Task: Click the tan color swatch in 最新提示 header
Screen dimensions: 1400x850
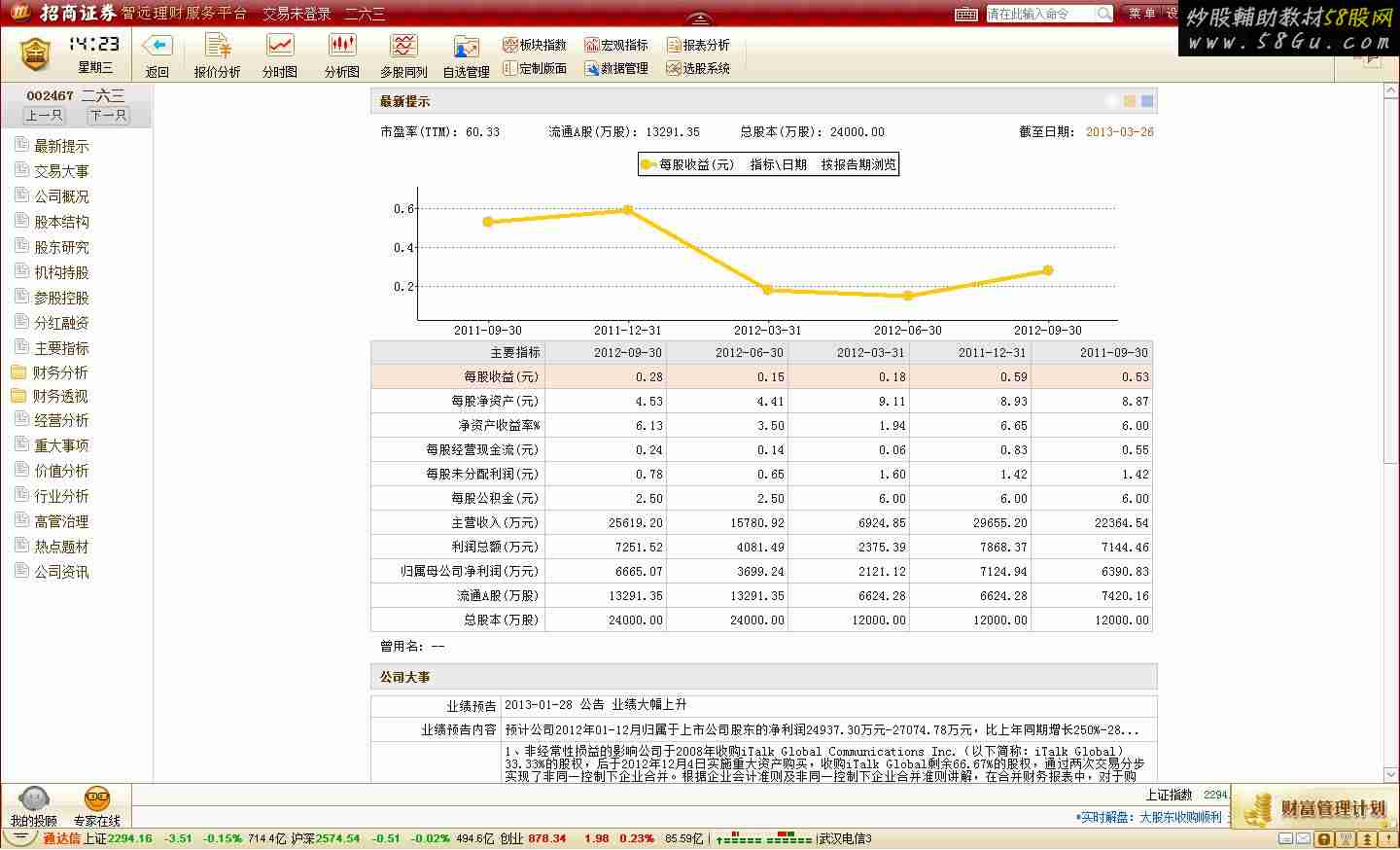Action: tap(1130, 101)
